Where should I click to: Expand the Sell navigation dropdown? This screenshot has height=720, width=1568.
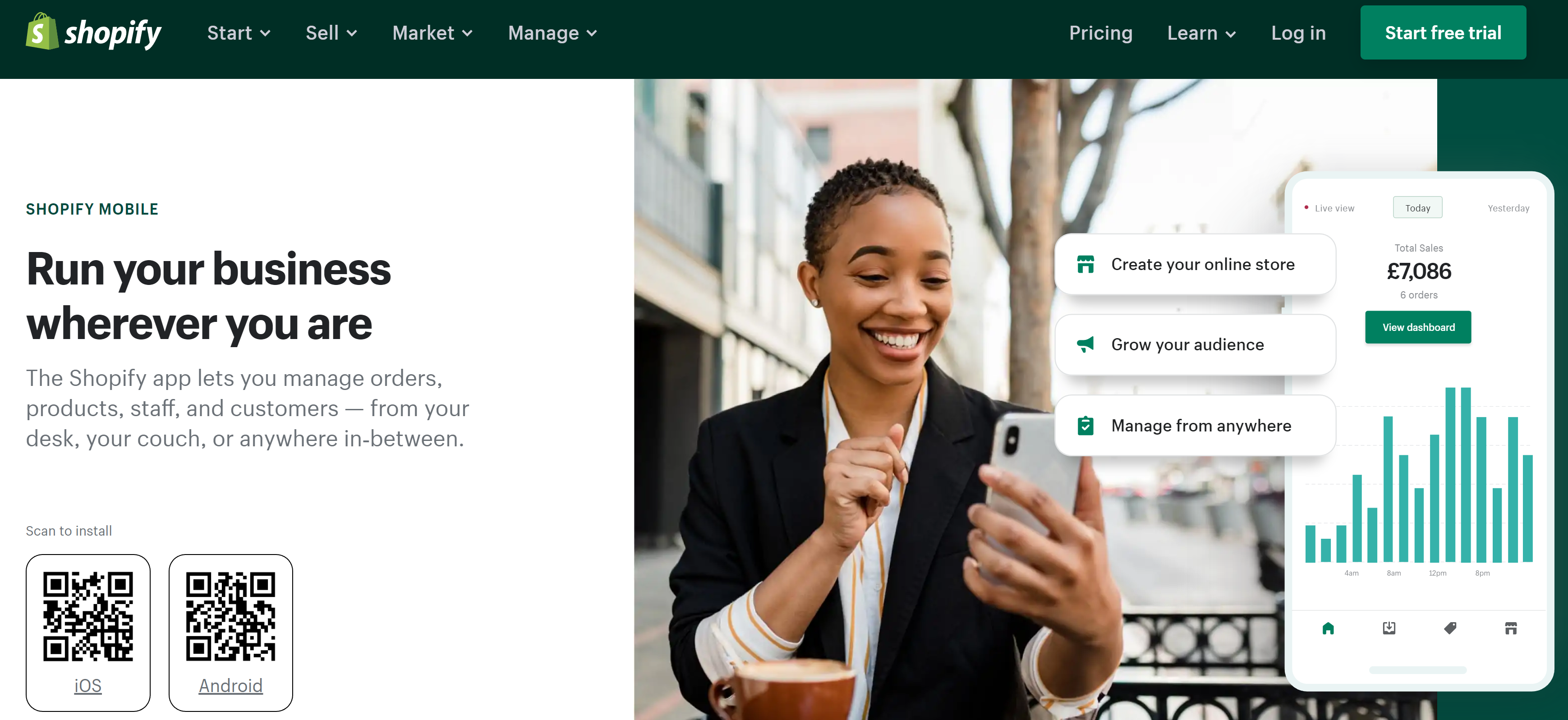[x=331, y=33]
